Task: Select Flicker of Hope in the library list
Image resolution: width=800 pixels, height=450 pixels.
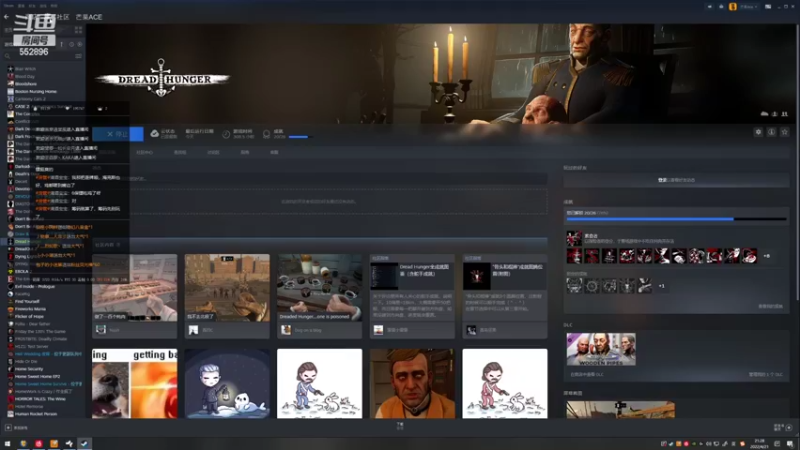Action: tap(29, 316)
